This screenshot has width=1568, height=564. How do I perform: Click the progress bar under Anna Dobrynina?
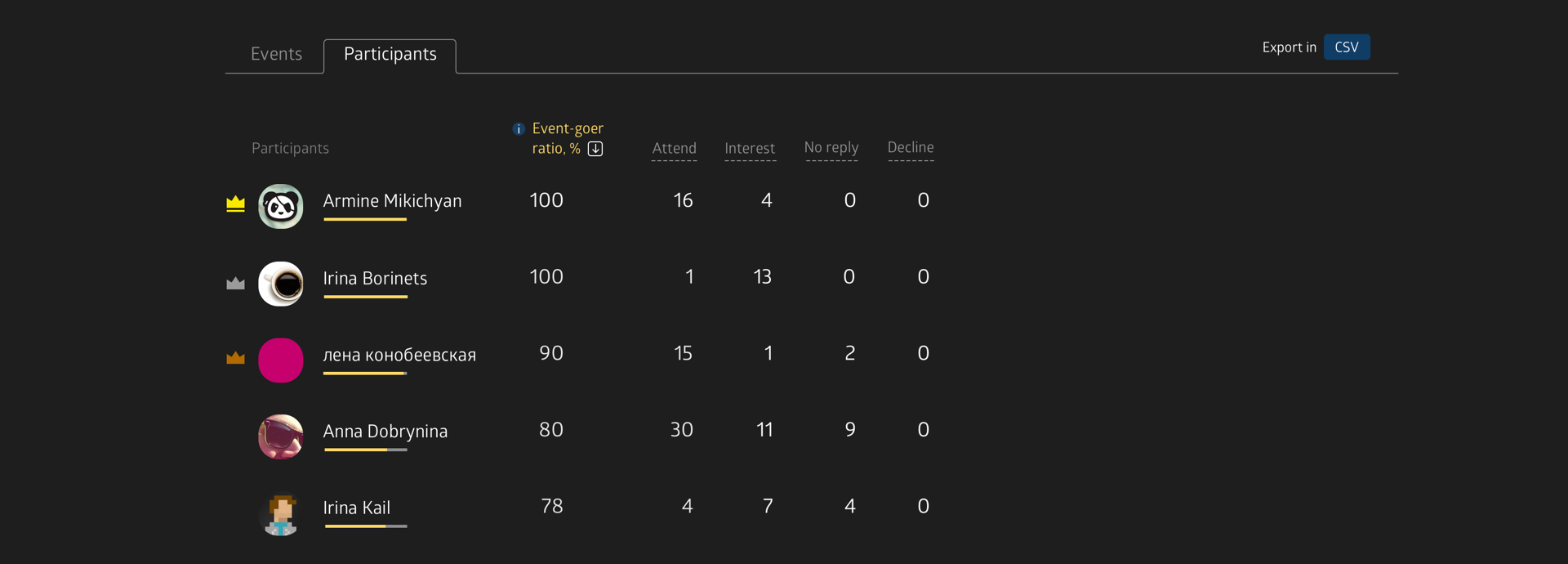(x=365, y=450)
